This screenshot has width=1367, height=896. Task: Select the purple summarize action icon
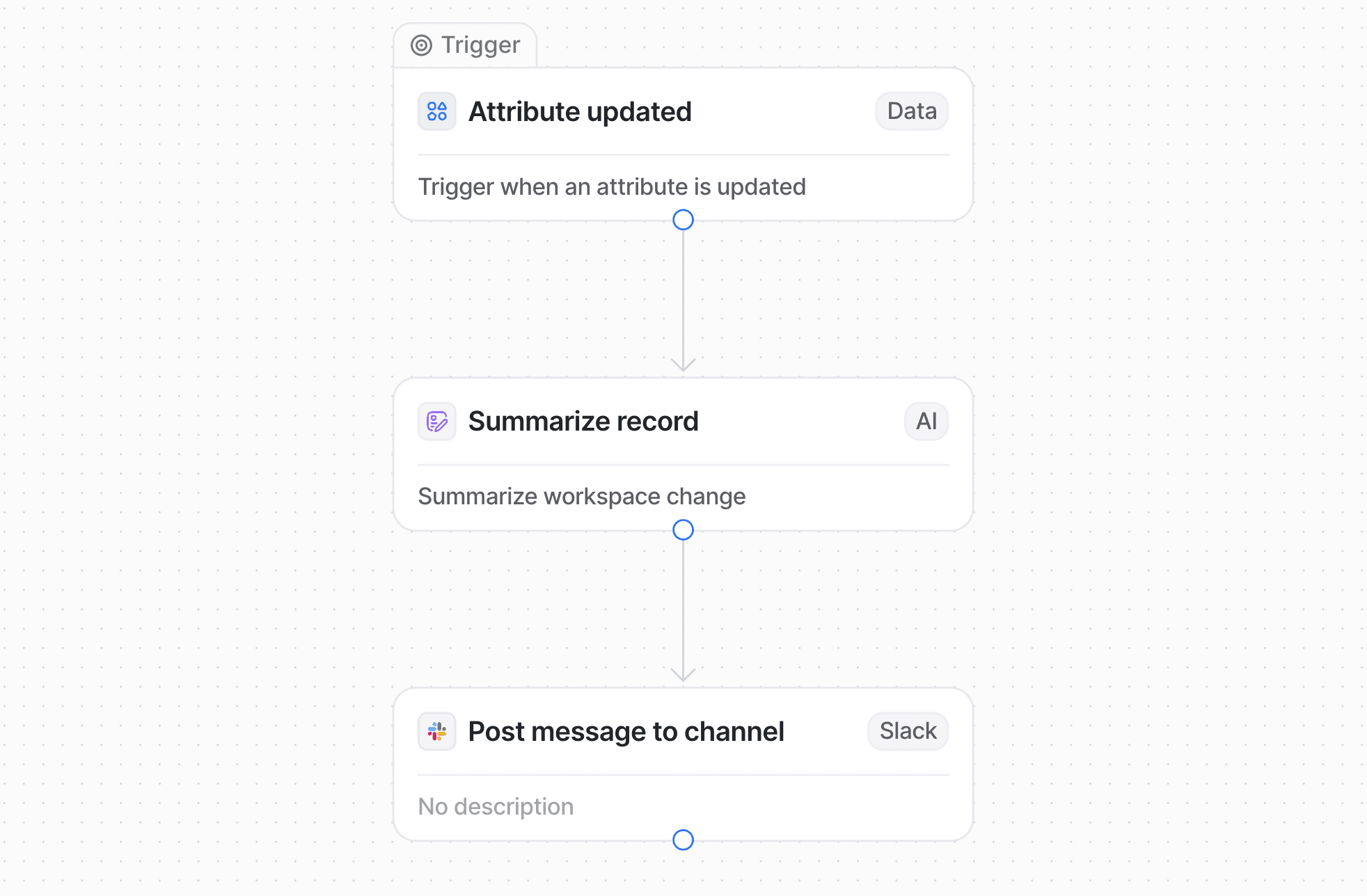(x=436, y=421)
